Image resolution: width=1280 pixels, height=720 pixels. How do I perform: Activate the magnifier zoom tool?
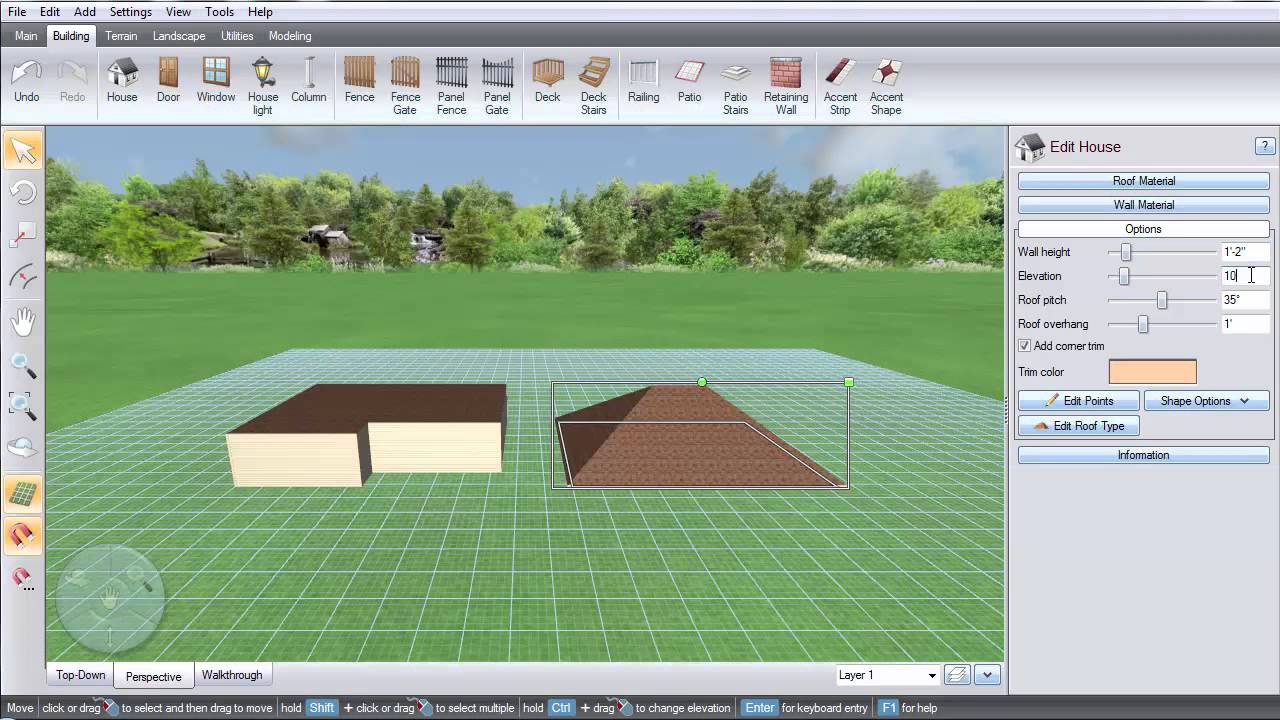pos(23,365)
